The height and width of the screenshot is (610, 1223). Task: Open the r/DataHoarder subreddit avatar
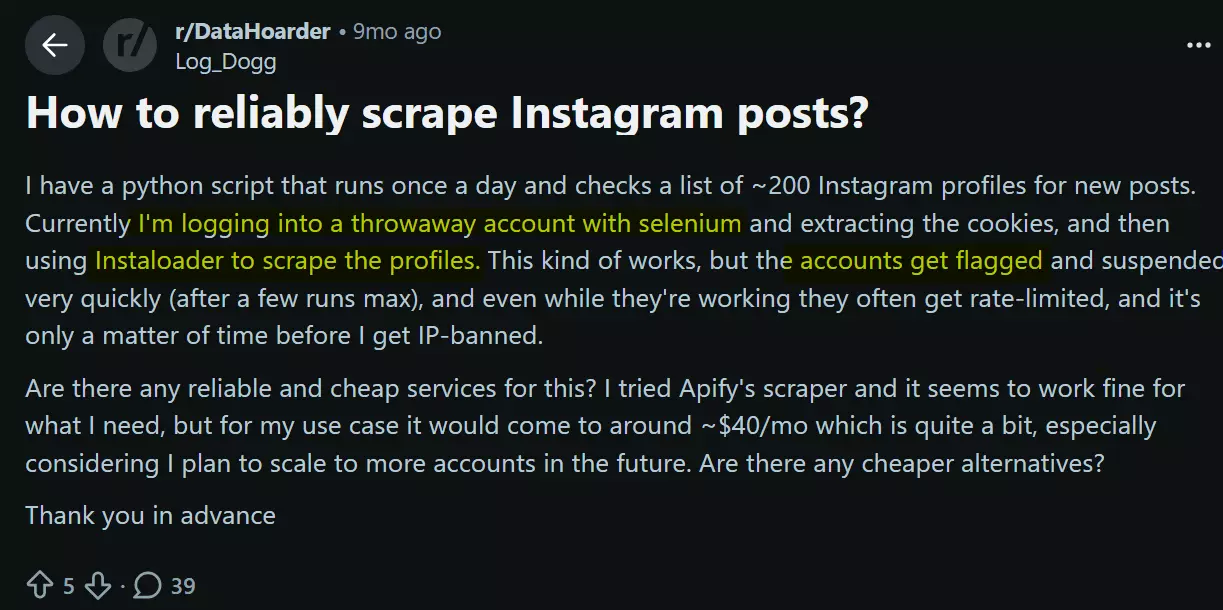(130, 45)
